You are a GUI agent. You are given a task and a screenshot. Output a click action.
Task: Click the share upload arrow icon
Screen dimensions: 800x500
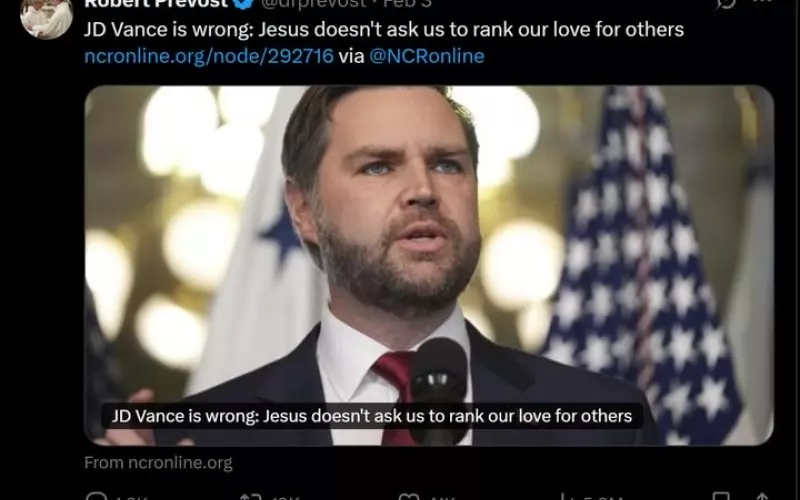762,496
